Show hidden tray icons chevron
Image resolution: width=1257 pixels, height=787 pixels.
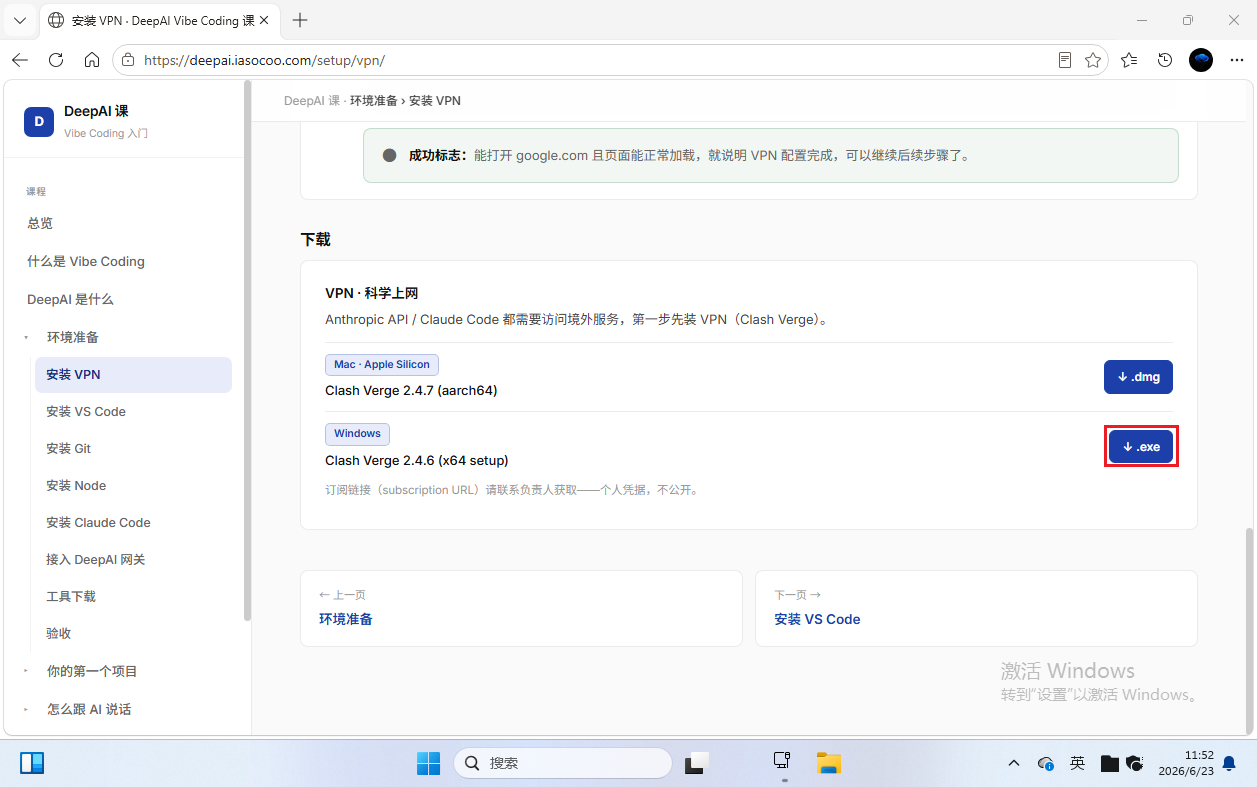click(x=1013, y=763)
